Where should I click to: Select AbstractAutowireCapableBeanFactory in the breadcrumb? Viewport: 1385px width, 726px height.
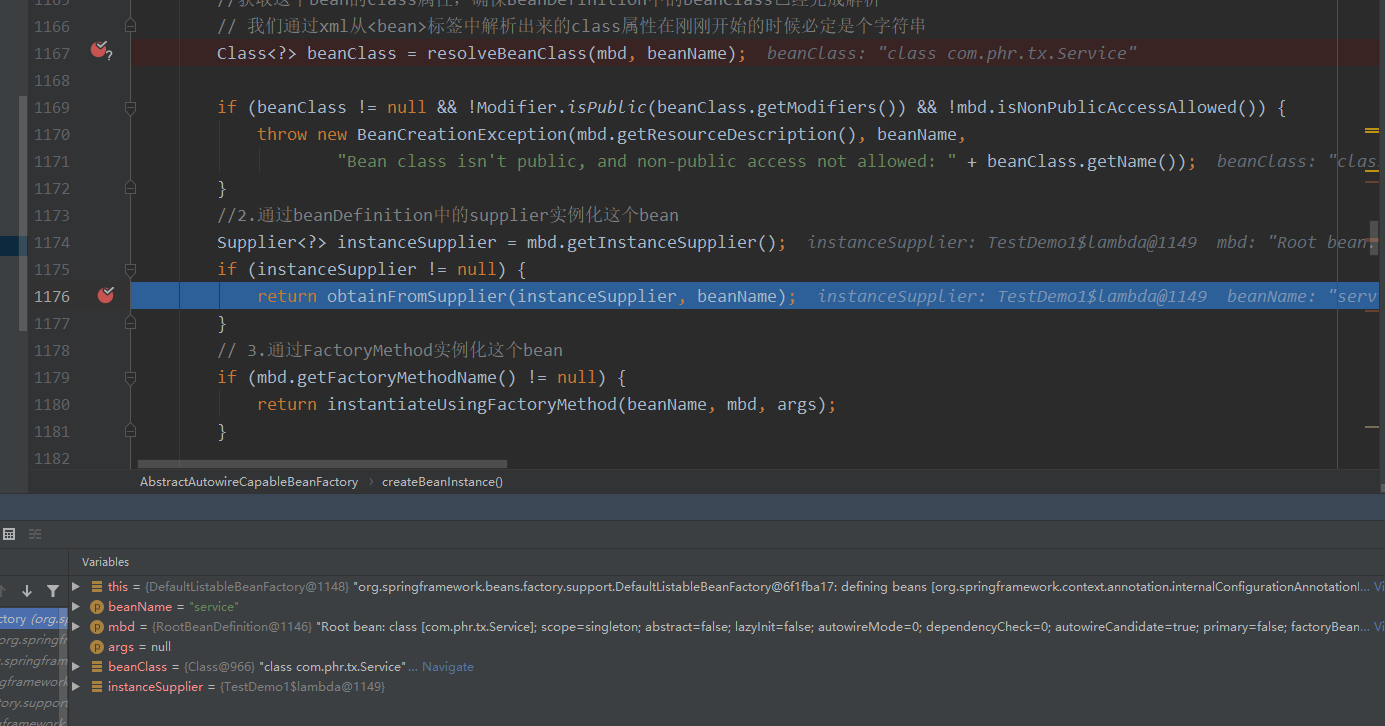pyautogui.click(x=249, y=482)
